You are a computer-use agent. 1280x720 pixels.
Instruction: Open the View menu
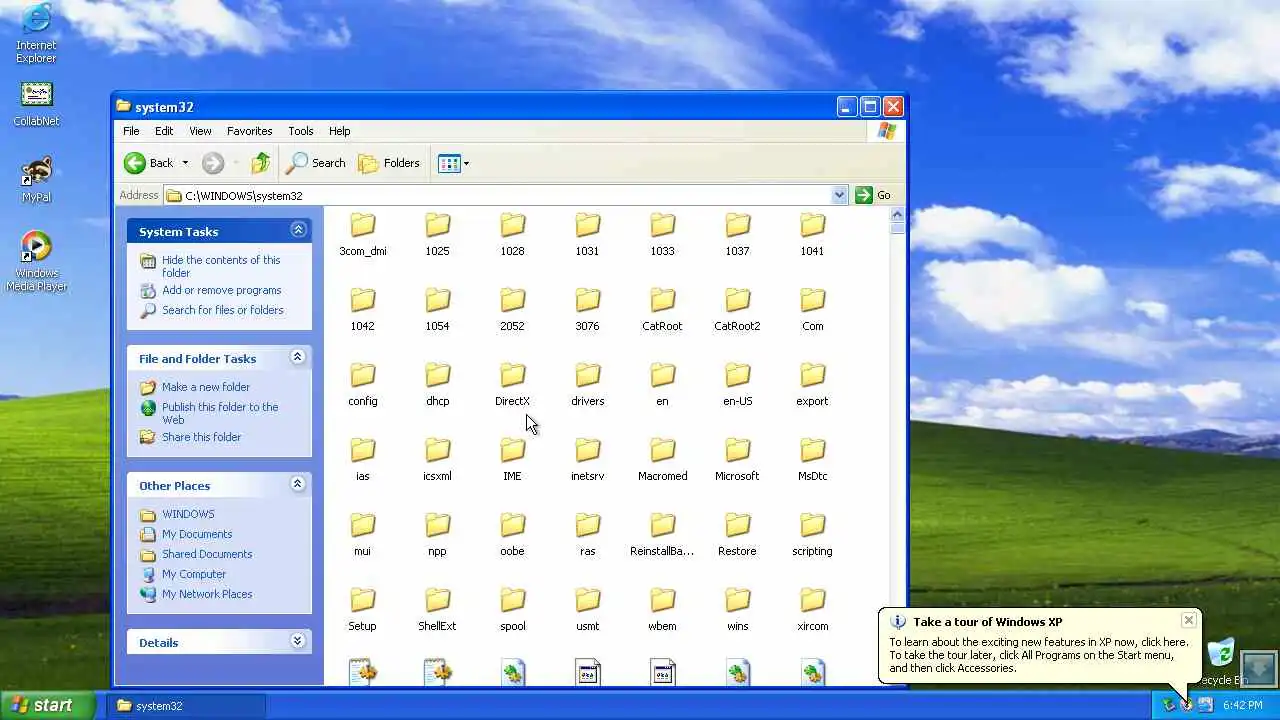[200, 131]
